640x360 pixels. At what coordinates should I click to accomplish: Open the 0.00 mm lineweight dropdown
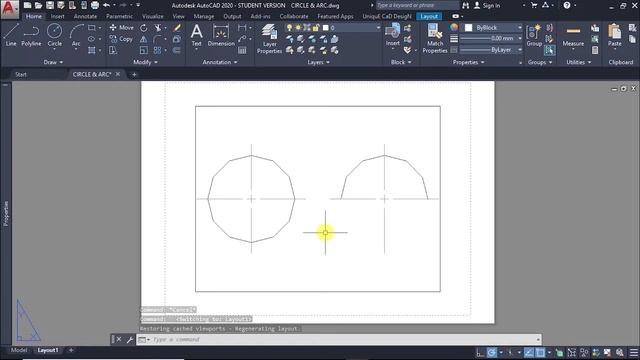pyautogui.click(x=520, y=38)
